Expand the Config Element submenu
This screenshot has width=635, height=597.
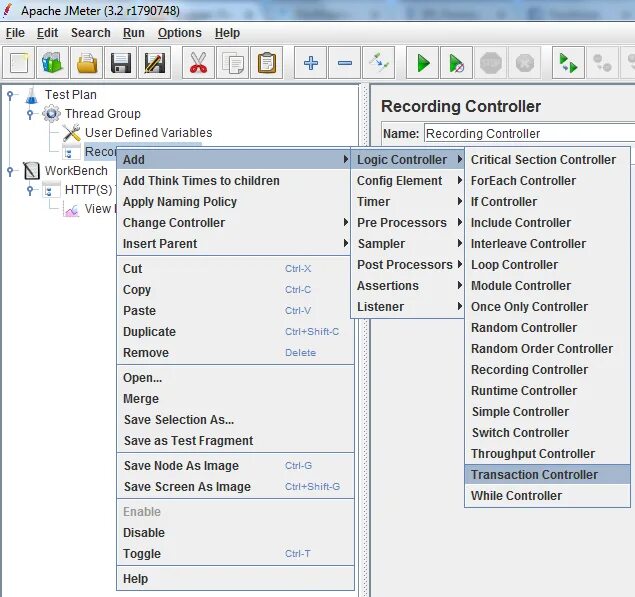pos(407,181)
